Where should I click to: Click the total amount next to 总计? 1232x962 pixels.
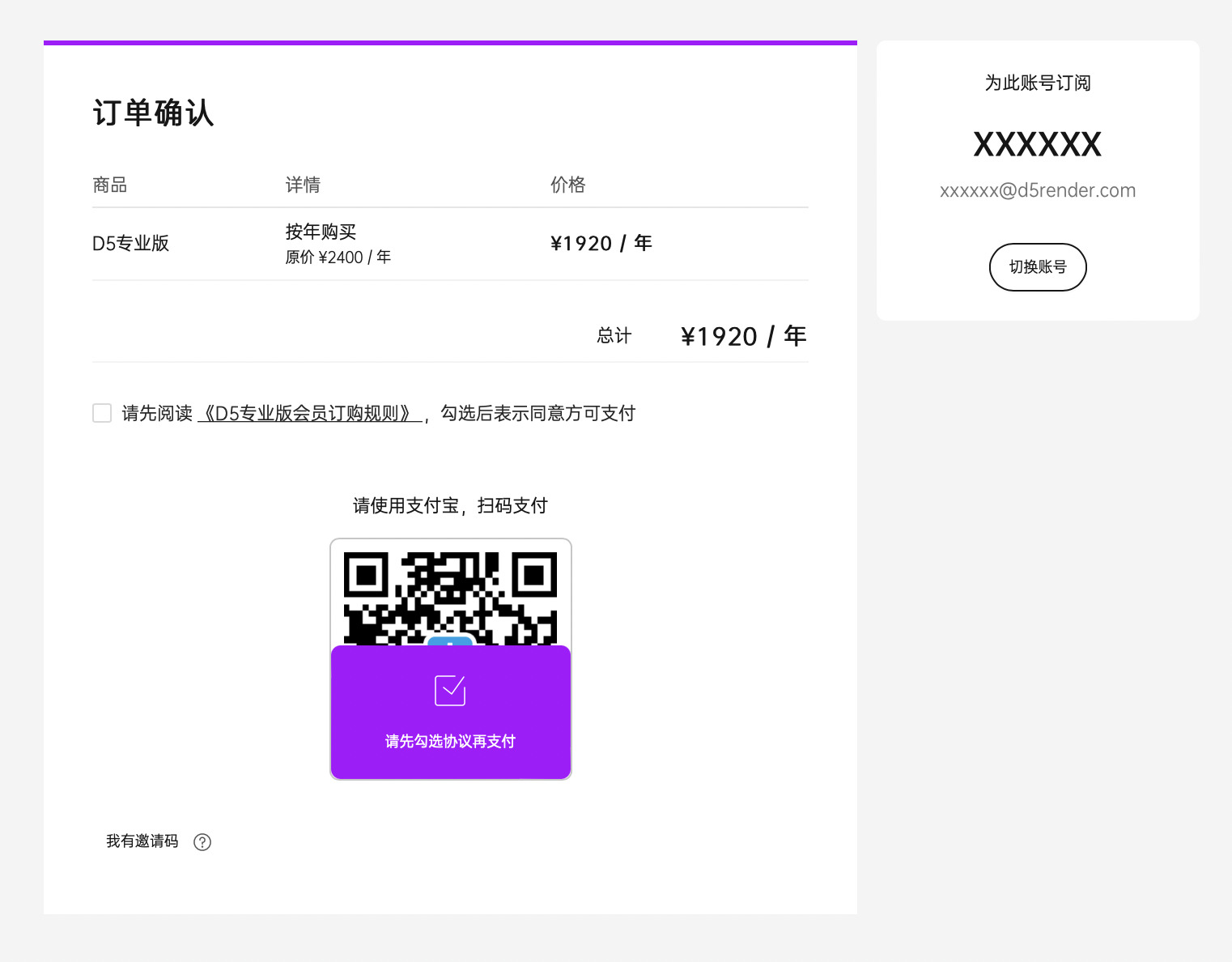coord(743,336)
